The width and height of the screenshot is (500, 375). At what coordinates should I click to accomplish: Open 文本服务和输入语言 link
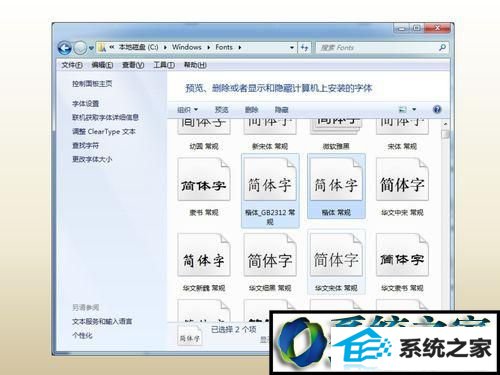coord(102,321)
